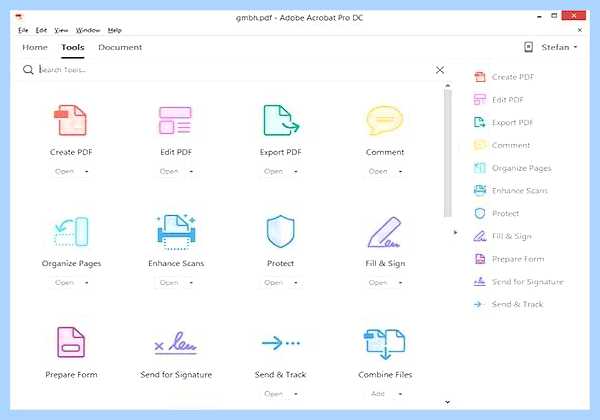Click the Create PDF shortcut icon in right pane
The image size is (600, 420).
coord(480,77)
